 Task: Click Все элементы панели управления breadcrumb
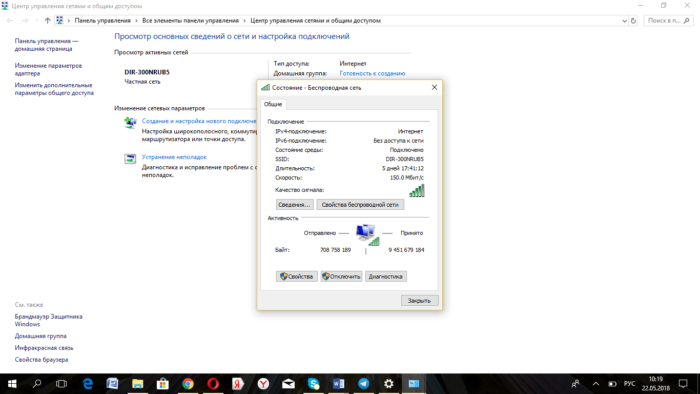pos(191,21)
